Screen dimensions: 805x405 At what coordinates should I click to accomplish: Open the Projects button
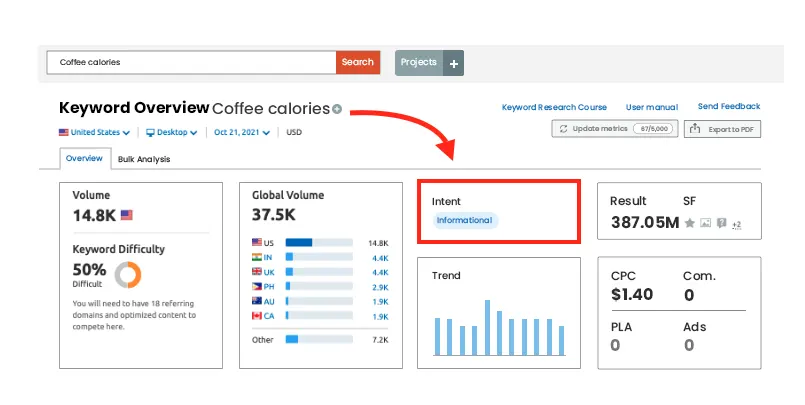[419, 63]
